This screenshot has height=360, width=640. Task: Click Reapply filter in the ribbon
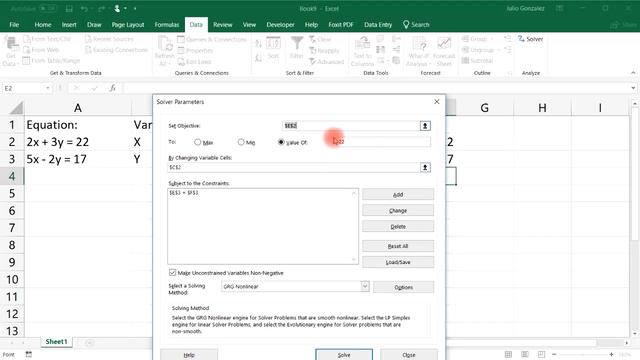(x=324, y=51)
